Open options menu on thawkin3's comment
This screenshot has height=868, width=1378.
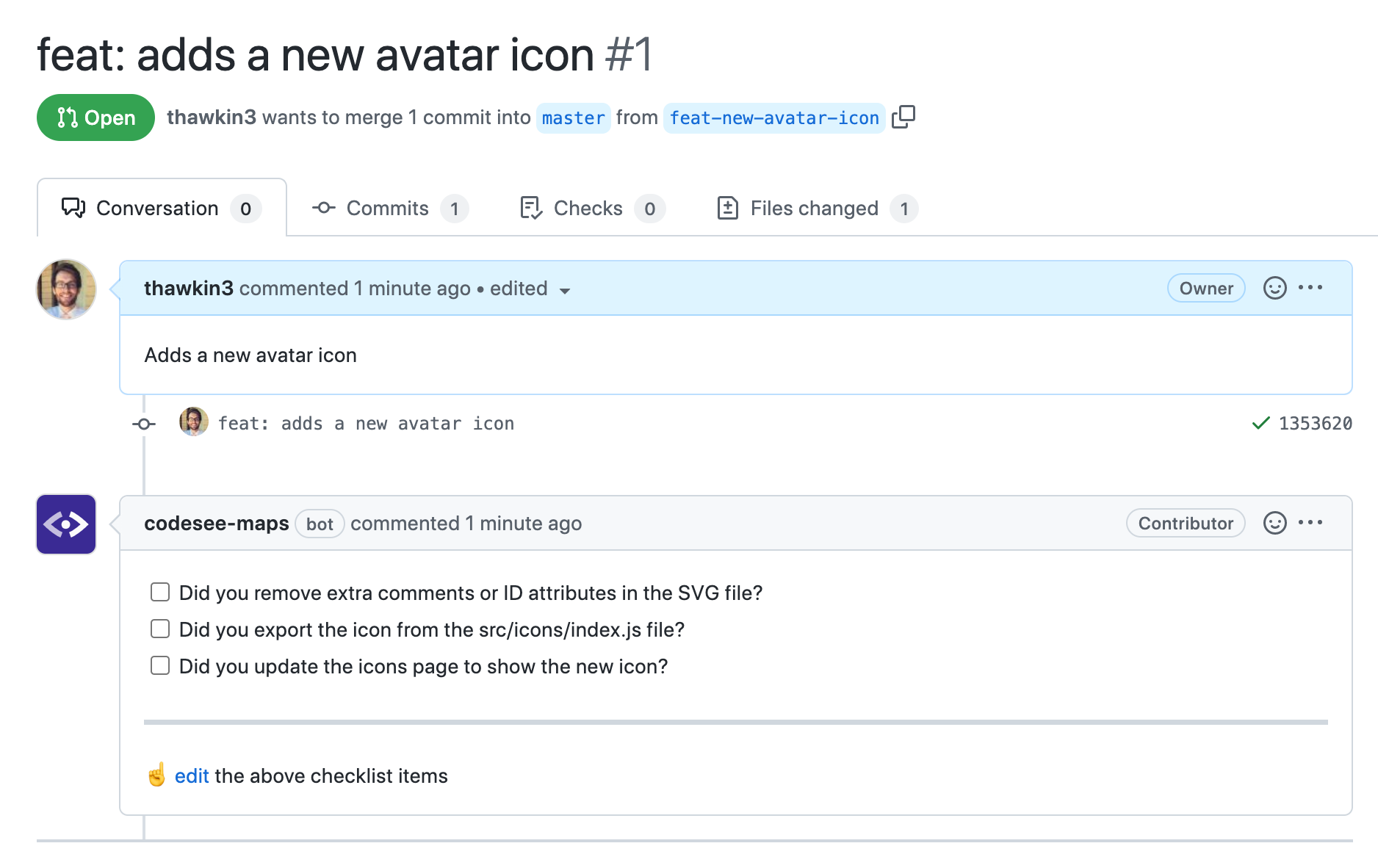click(x=1310, y=288)
